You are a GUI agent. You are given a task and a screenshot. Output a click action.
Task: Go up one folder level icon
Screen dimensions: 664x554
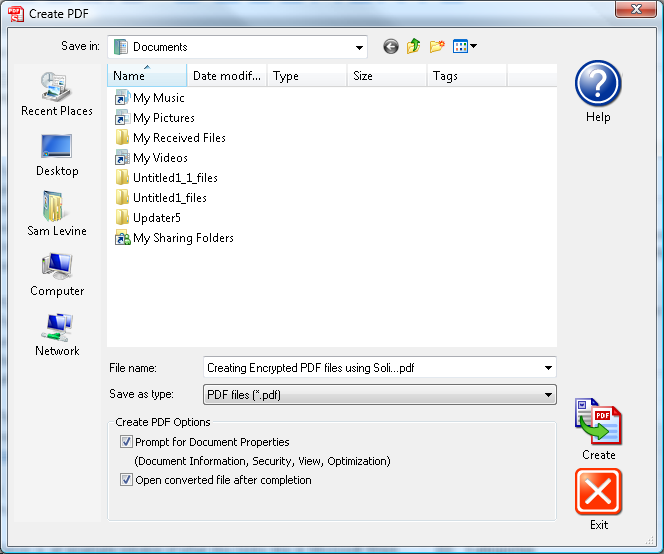pyautogui.click(x=413, y=46)
